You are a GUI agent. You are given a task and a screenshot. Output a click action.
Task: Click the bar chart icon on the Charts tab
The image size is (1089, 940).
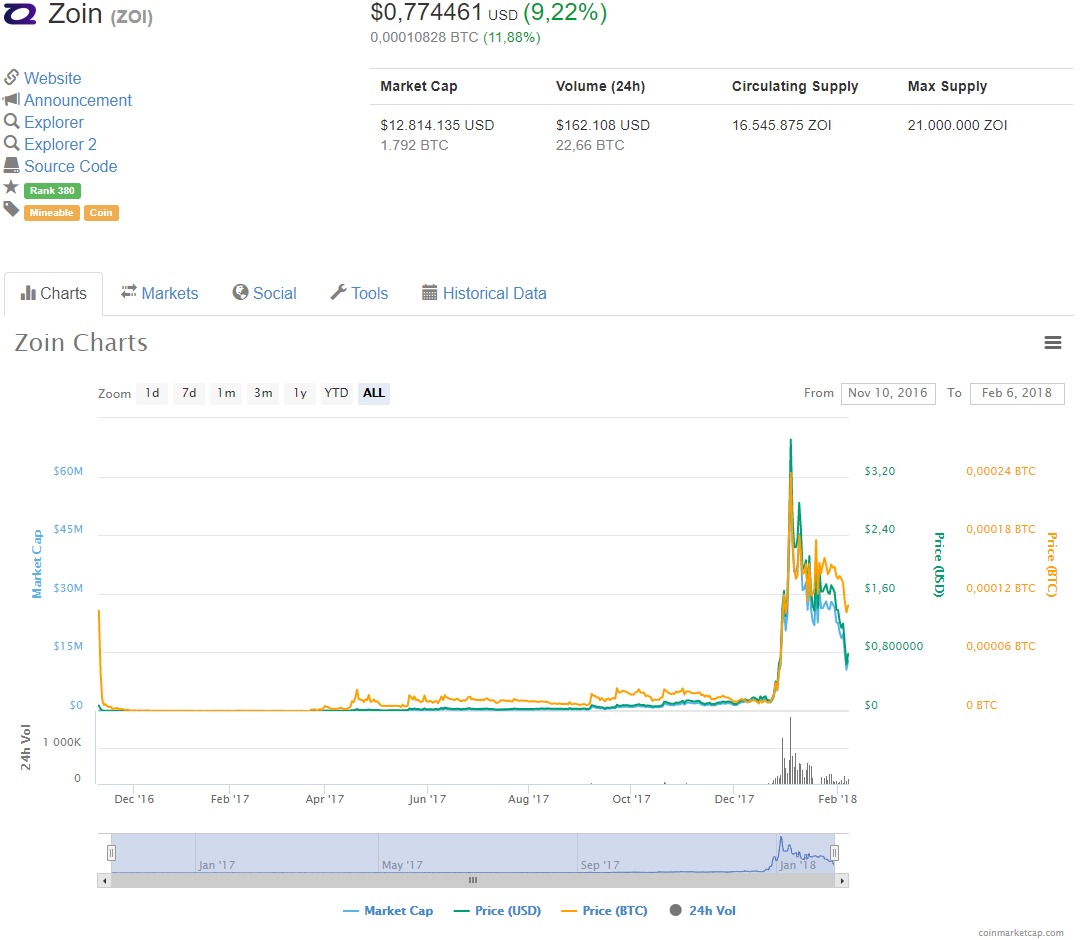click(x=28, y=292)
